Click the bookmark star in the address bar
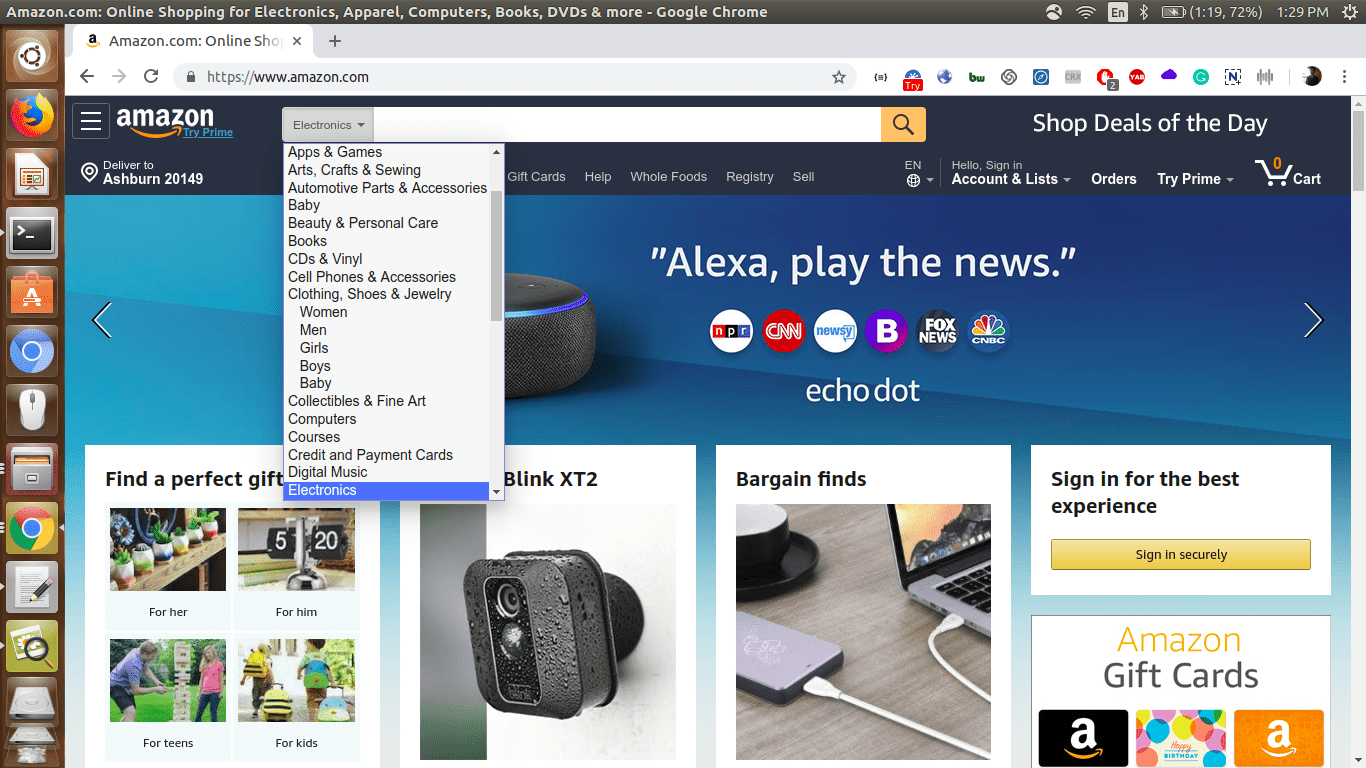1366x768 pixels. 840,77
